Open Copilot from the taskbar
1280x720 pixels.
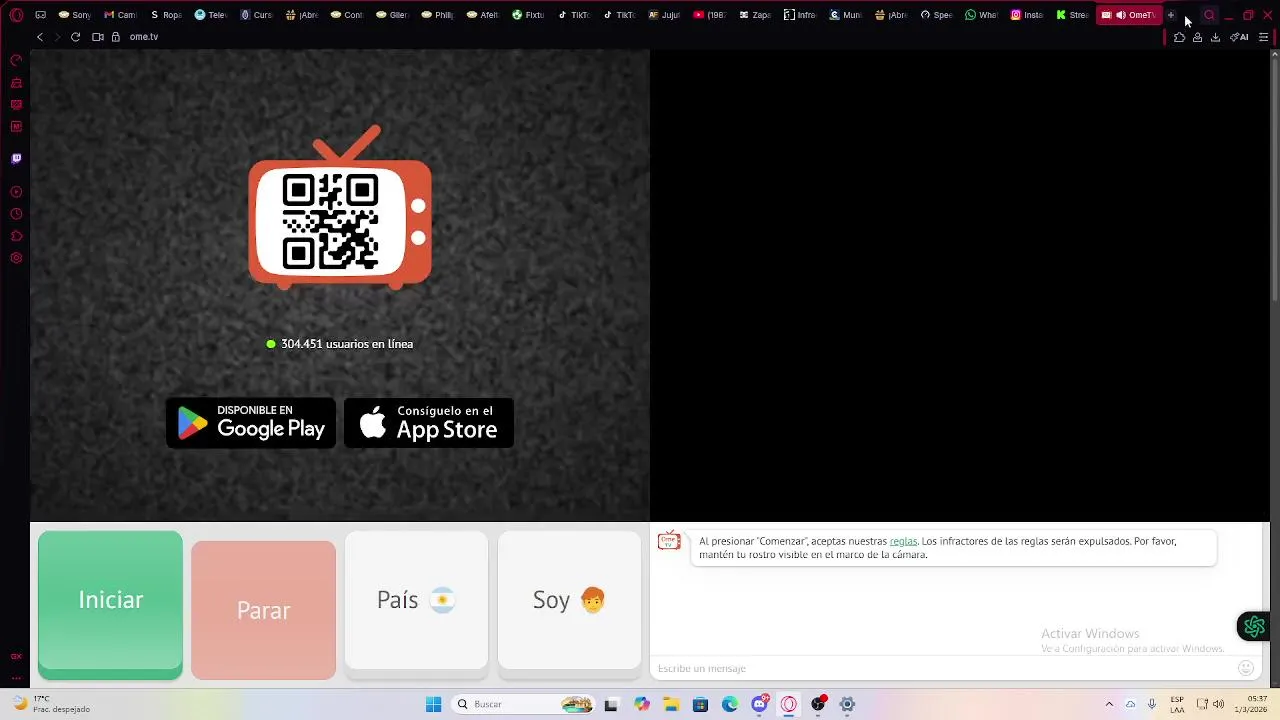tap(642, 705)
